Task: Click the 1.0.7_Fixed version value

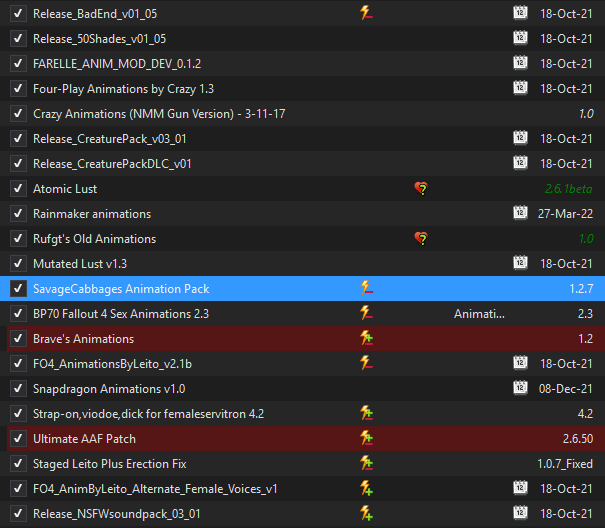Action: point(565,464)
